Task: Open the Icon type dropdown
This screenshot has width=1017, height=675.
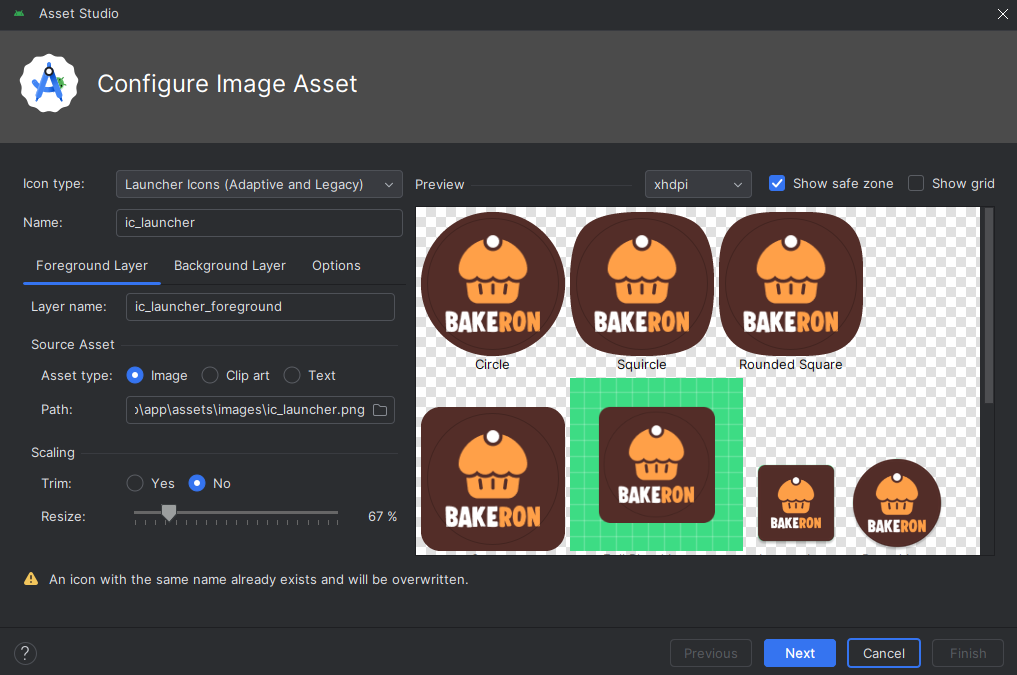Action: [x=259, y=184]
